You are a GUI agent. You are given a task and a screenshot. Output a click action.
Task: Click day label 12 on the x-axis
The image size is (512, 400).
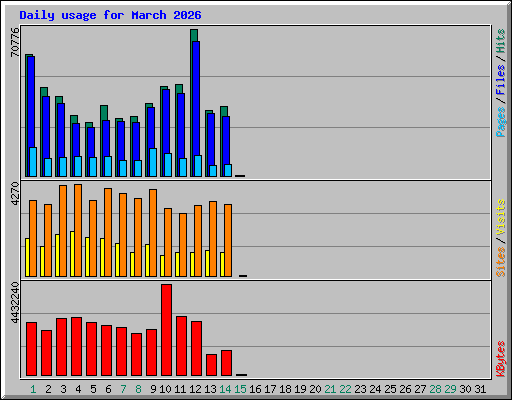tap(195, 389)
